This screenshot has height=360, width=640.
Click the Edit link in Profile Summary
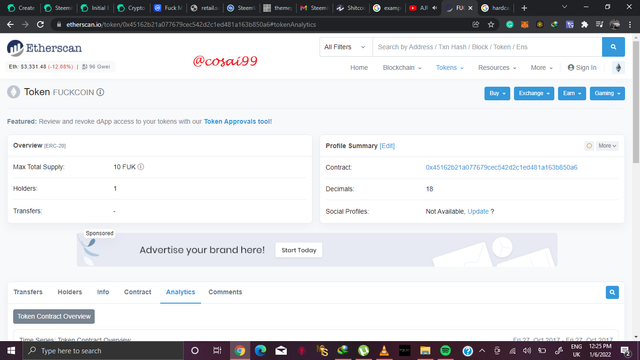[387, 146]
